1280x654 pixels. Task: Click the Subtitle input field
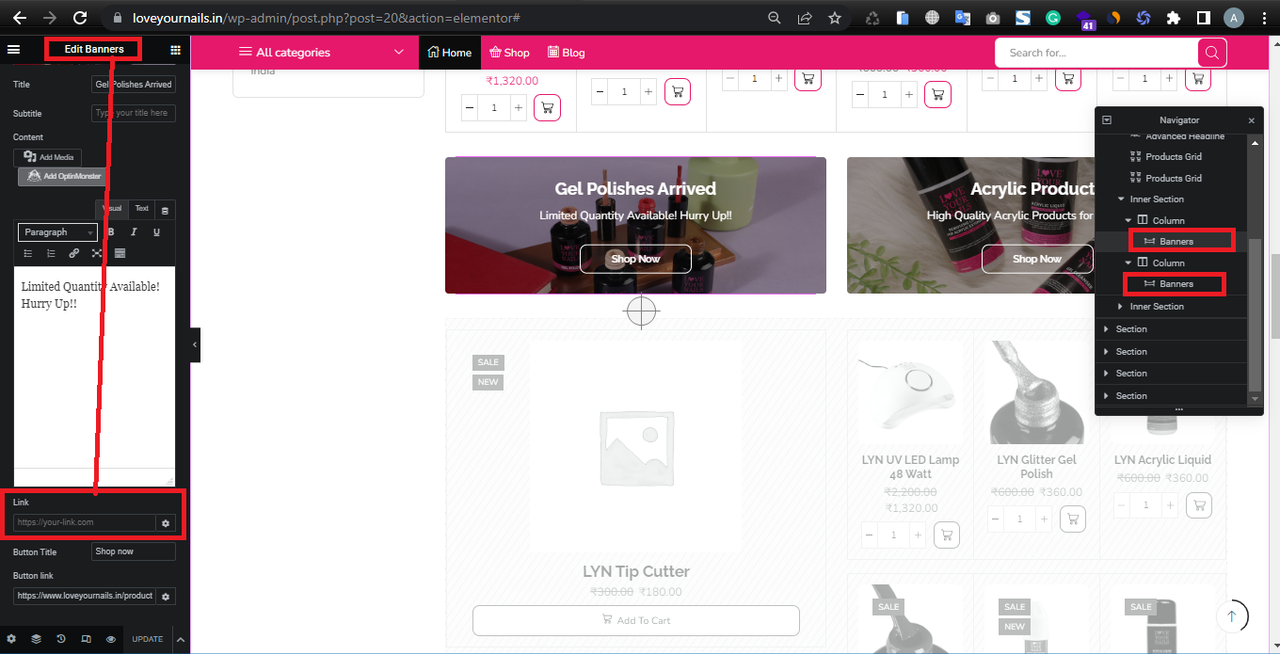point(133,113)
